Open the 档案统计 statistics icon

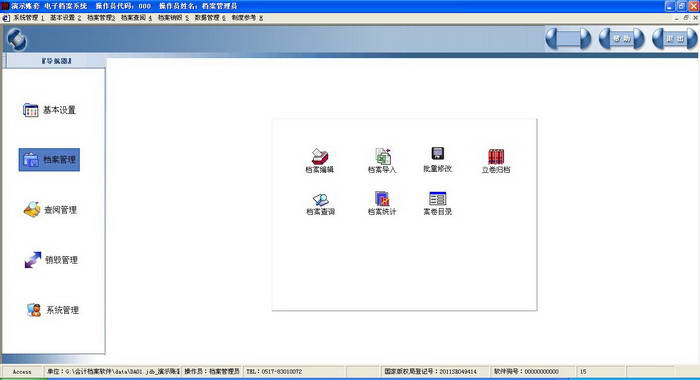click(382, 204)
